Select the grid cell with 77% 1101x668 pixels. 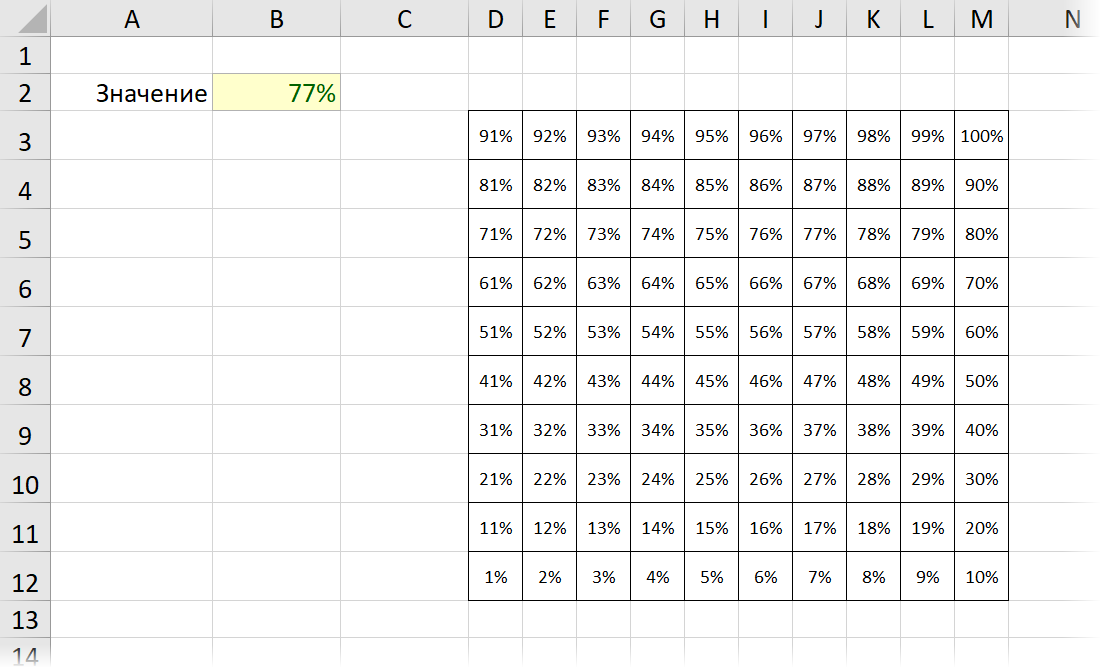819,233
